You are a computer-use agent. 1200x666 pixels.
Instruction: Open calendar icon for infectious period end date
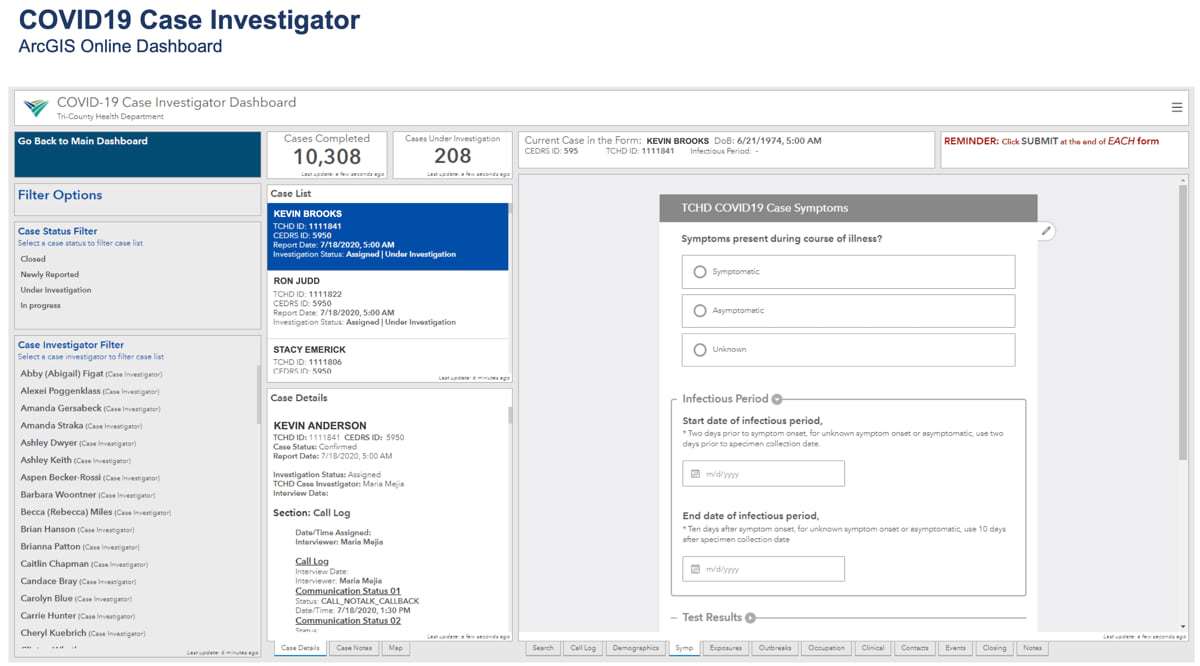pyautogui.click(x=695, y=569)
